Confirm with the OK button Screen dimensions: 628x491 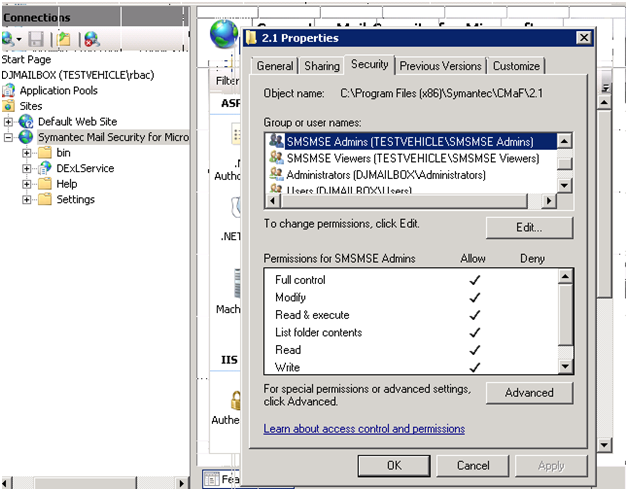tap(394, 465)
